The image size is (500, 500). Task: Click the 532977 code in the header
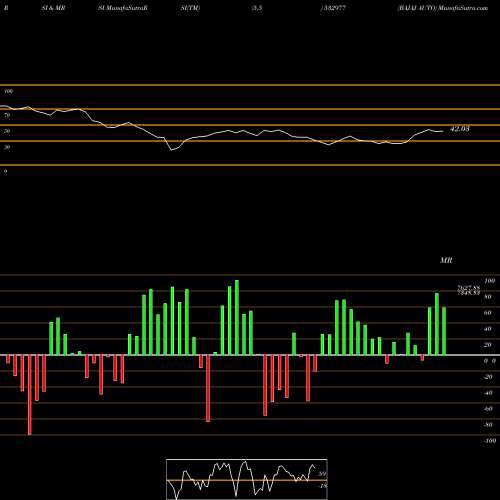[334, 8]
